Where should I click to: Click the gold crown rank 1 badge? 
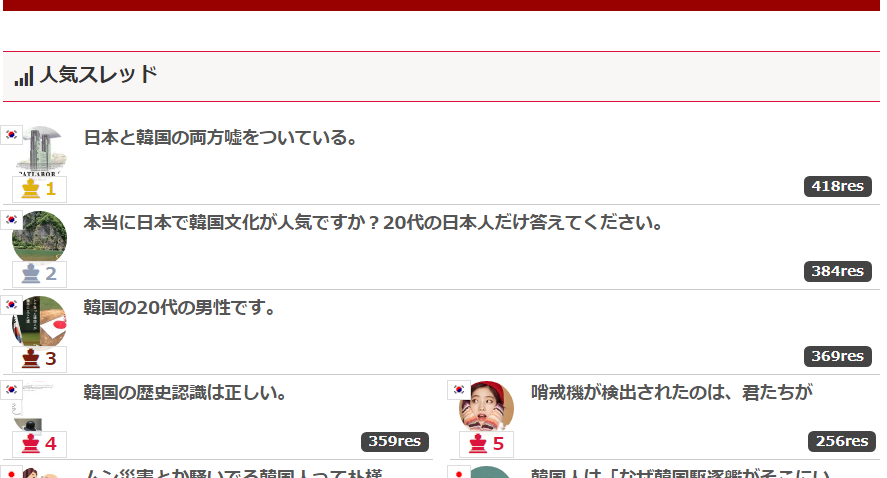[39, 189]
